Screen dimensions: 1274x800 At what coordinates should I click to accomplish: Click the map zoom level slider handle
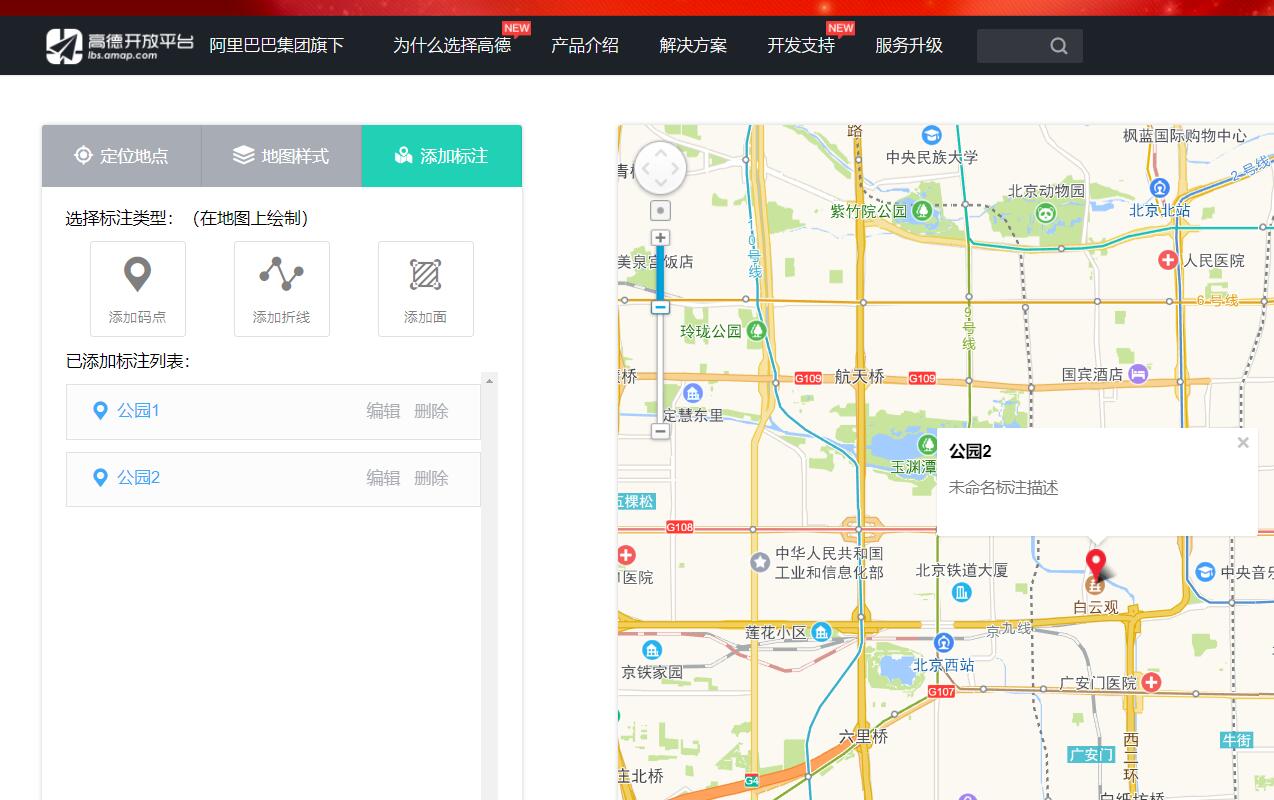(x=660, y=307)
